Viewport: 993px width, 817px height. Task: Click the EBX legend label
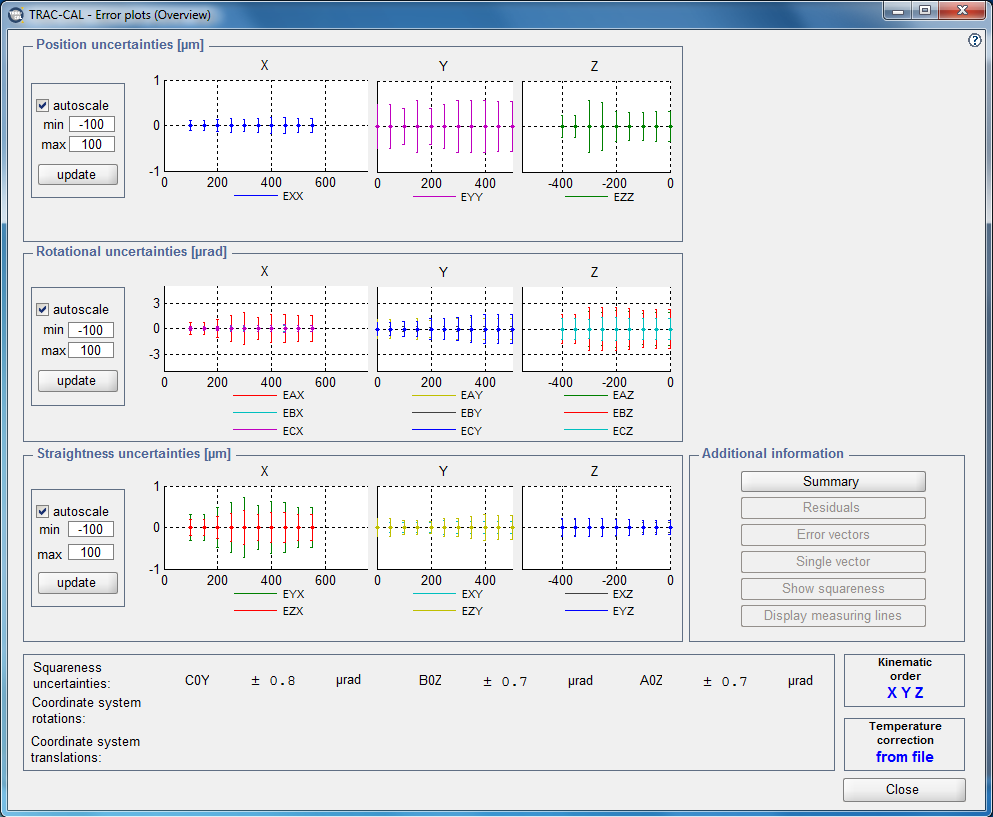coord(293,413)
